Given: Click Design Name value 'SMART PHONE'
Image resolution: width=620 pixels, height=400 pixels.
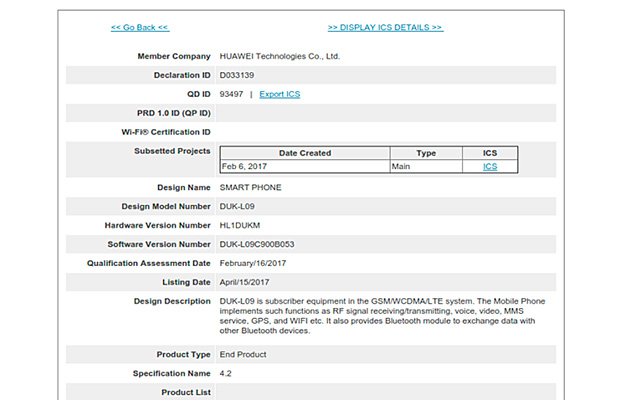Looking at the screenshot, I should (x=250, y=187).
